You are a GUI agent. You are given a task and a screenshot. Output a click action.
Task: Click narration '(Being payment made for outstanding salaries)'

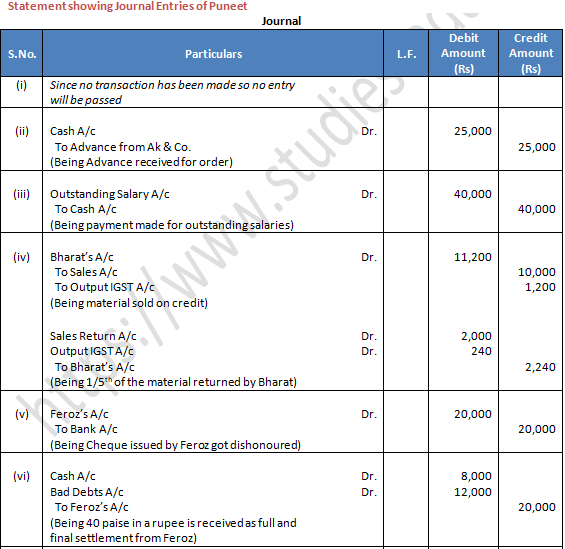[x=172, y=225]
